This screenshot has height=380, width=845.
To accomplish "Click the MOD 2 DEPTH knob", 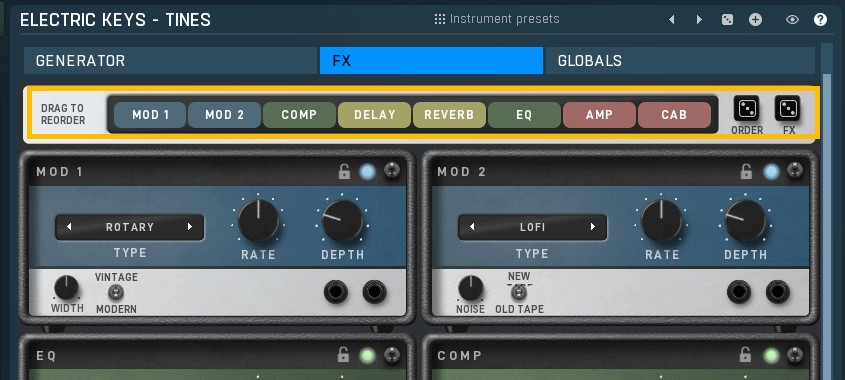I will 746,220.
